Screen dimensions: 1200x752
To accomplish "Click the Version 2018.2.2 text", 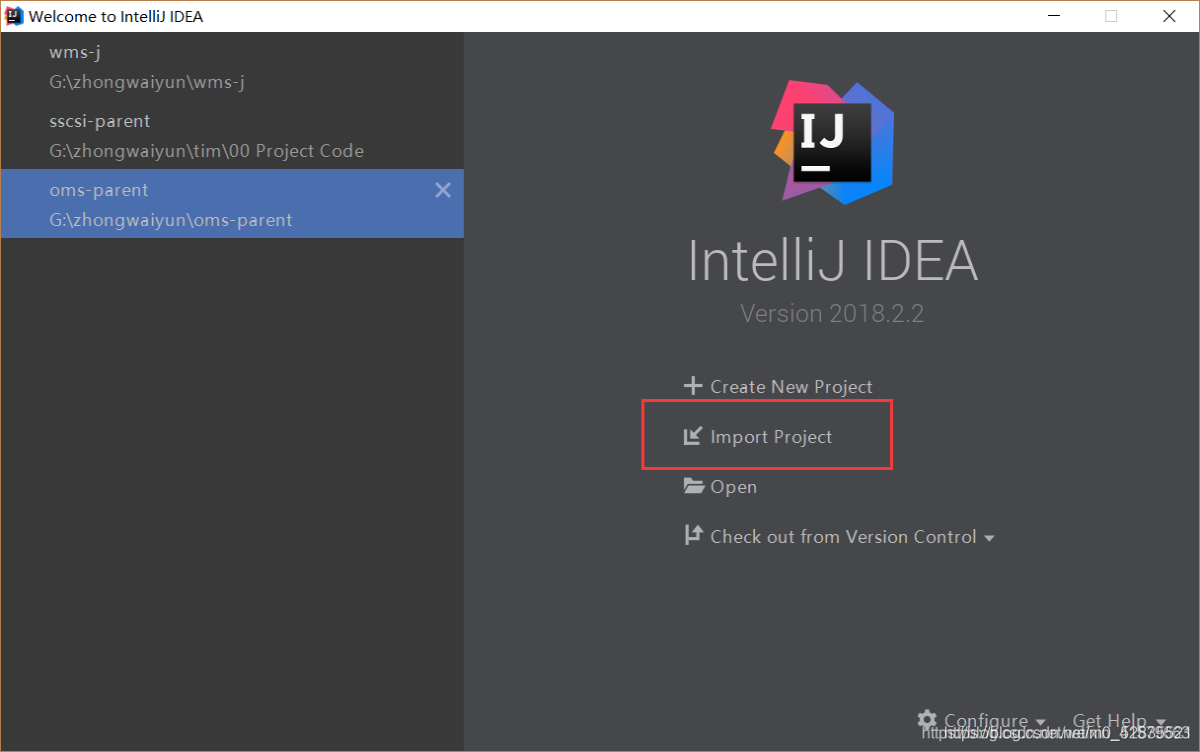I will click(x=832, y=313).
